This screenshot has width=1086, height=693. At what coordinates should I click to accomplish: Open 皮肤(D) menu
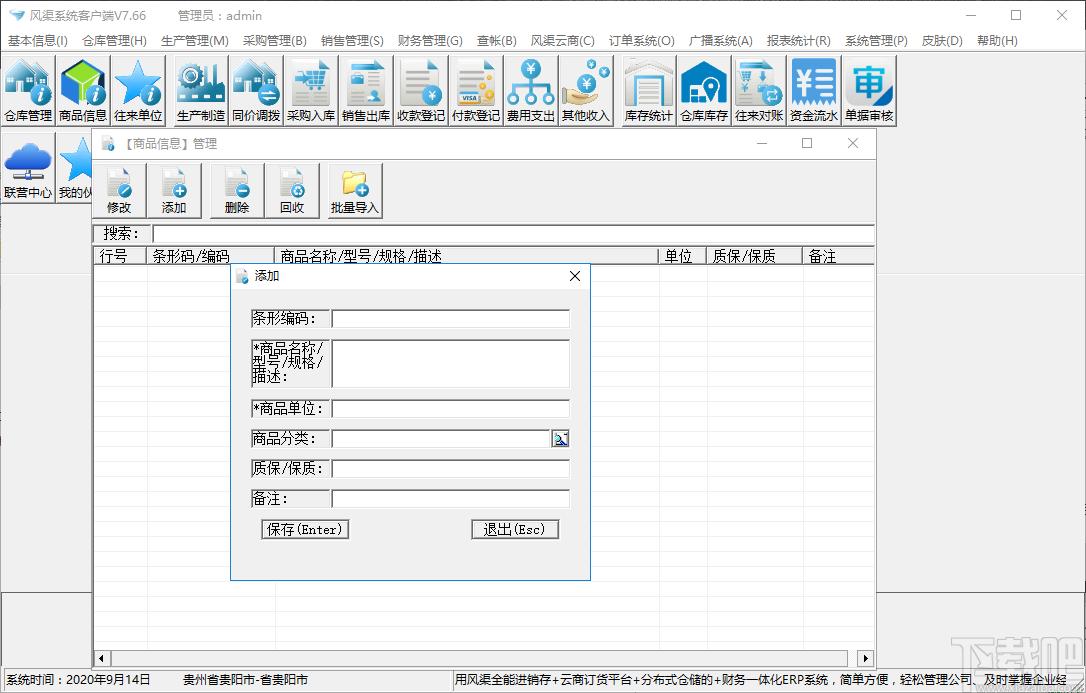tap(942, 41)
